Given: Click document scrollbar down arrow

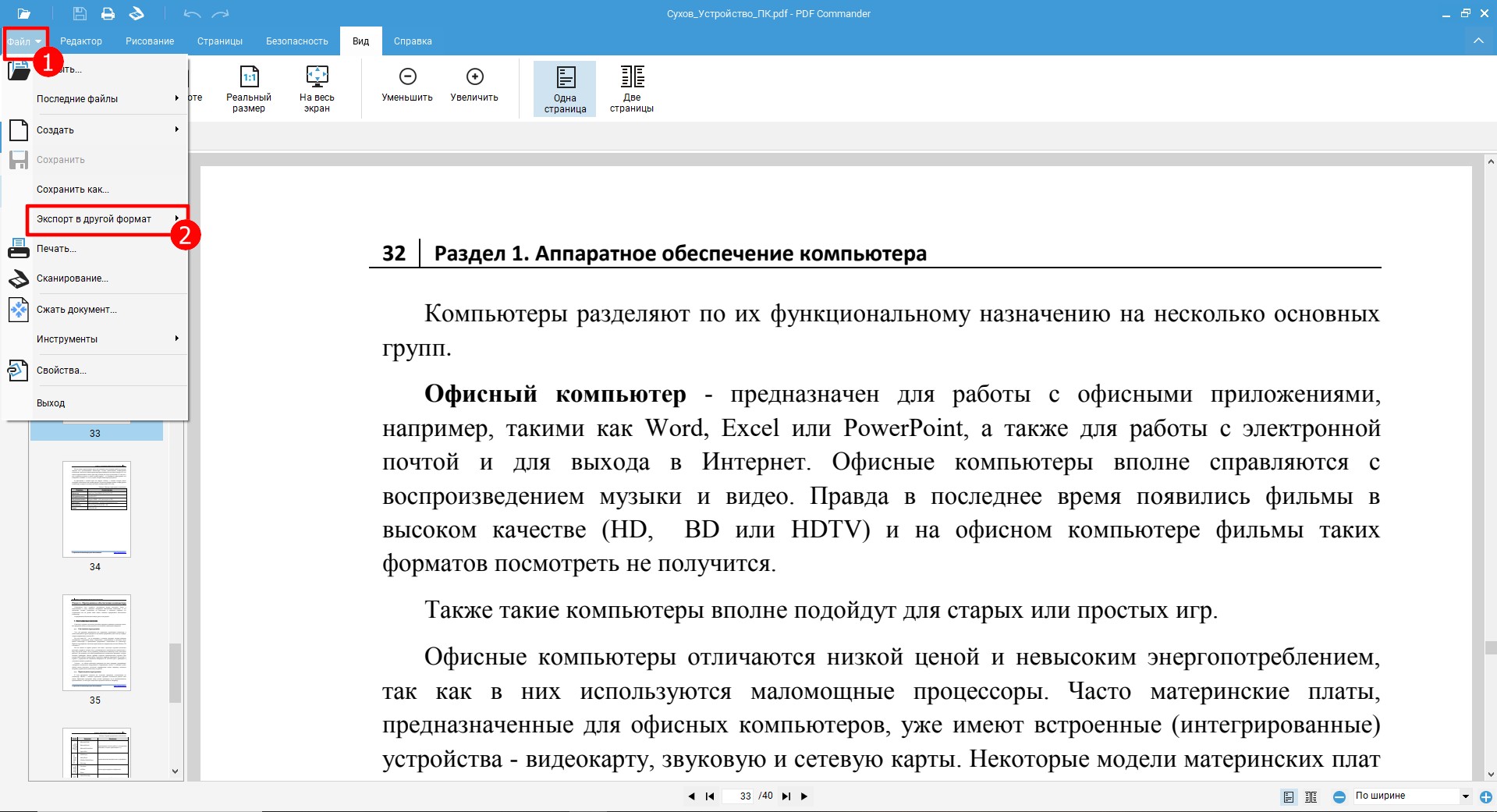Looking at the screenshot, I should (1491, 775).
